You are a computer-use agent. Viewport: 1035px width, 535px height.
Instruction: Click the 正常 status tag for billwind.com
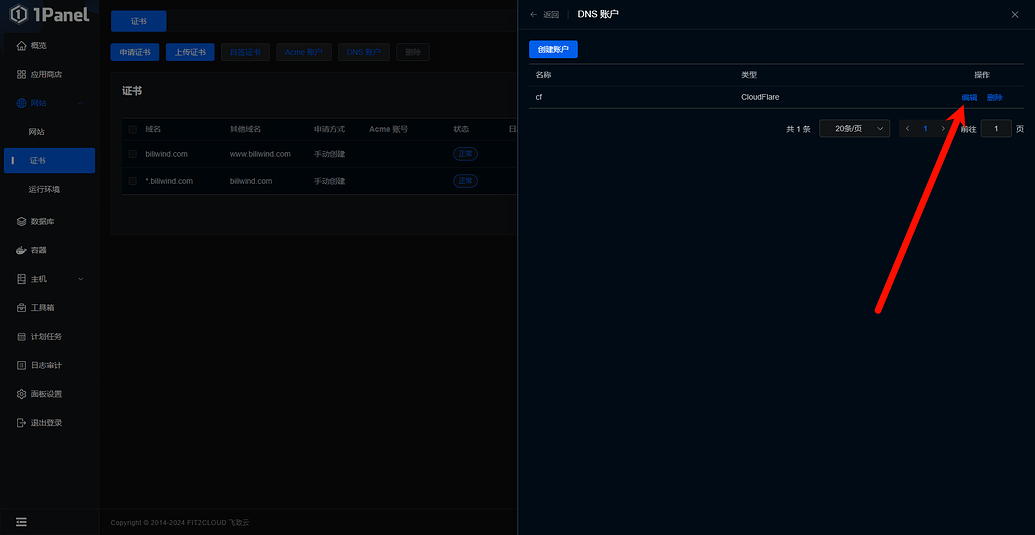click(x=465, y=154)
